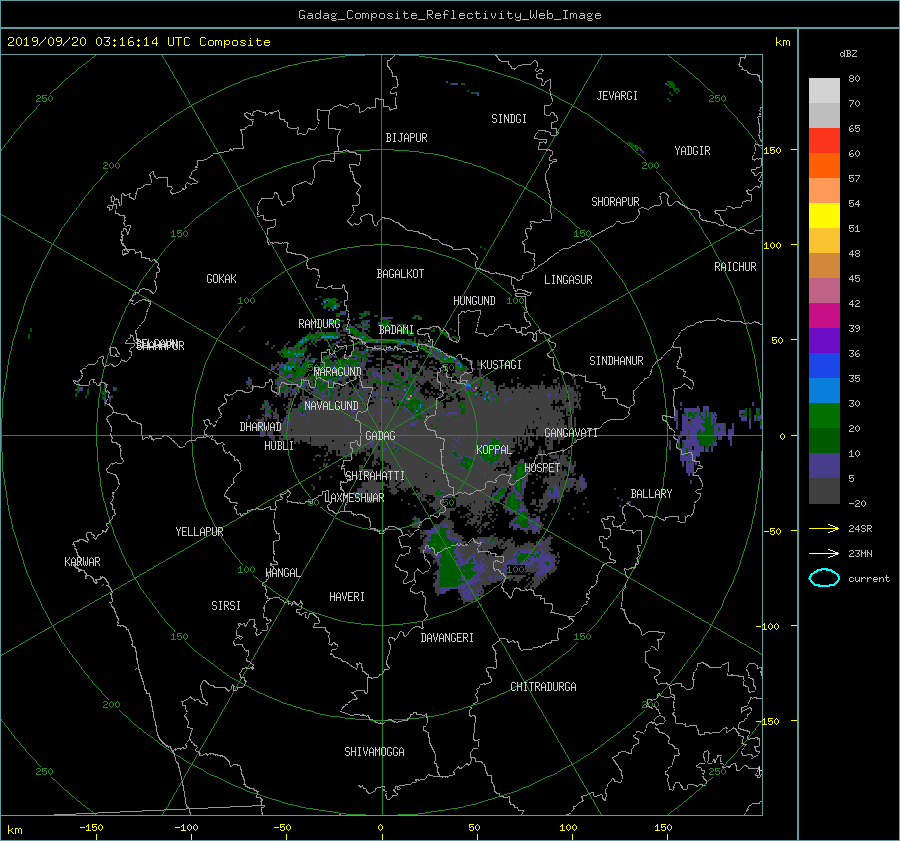
Task: Click the NARAGUND city label
Action: [x=338, y=372]
